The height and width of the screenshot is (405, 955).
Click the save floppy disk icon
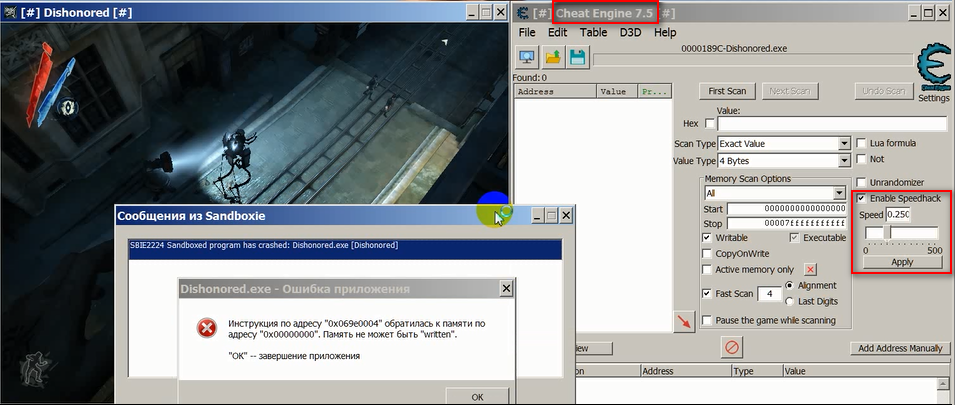(x=577, y=58)
